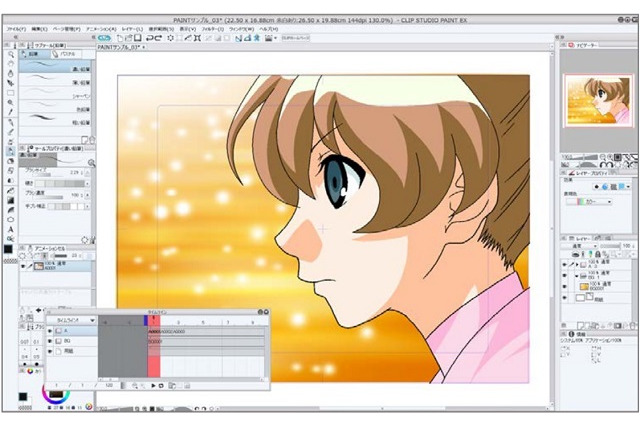This screenshot has height=426, width=640.
Task: Open the フィルター(I) menu
Action: tap(212, 29)
